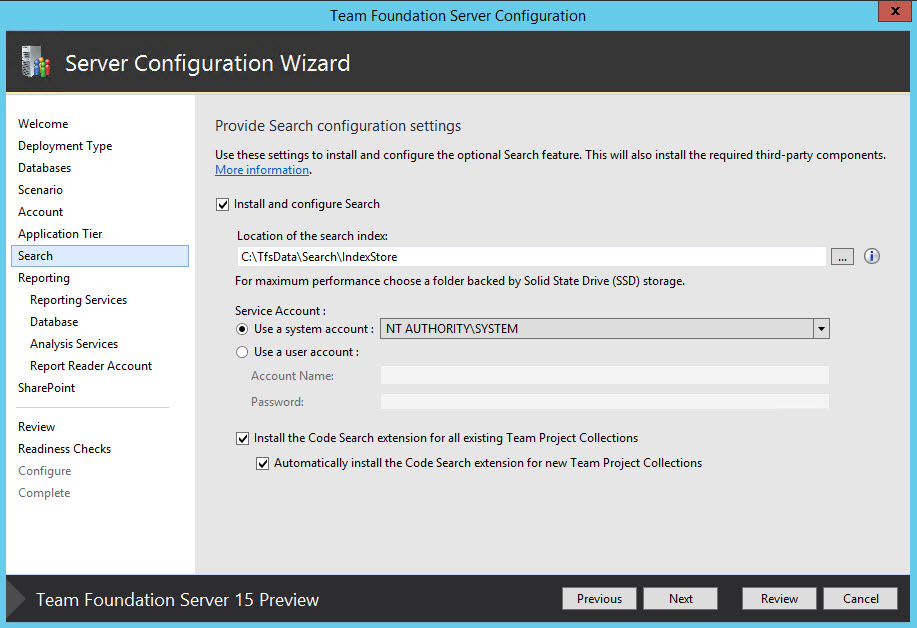Toggle Install the Code Search extension checkbox
Screen dimensions: 917x628
242,439
